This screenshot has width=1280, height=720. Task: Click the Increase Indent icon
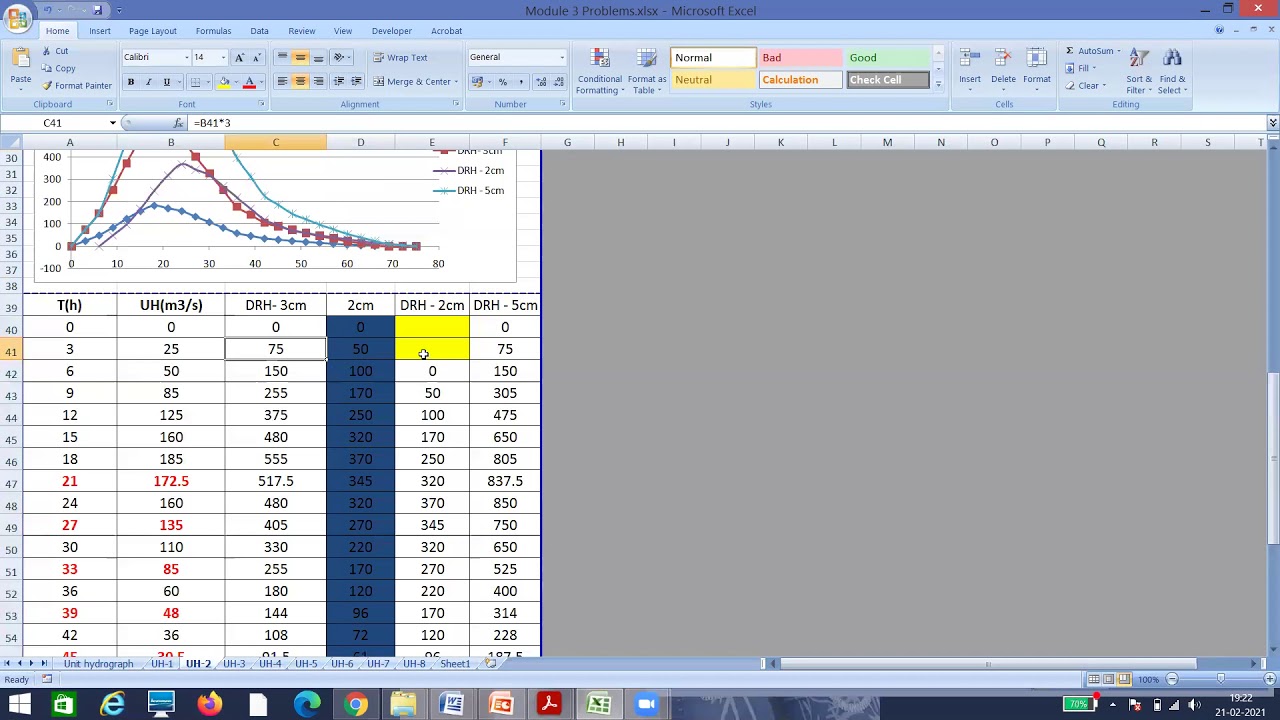[357, 82]
